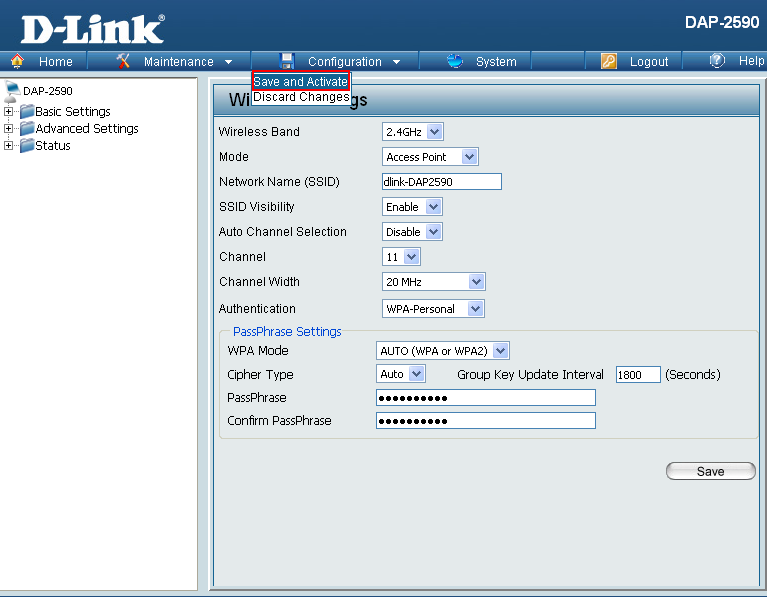Viewport: 767px width, 597px height.
Task: Click the Advanced Settings folder icon
Action: pos(27,129)
